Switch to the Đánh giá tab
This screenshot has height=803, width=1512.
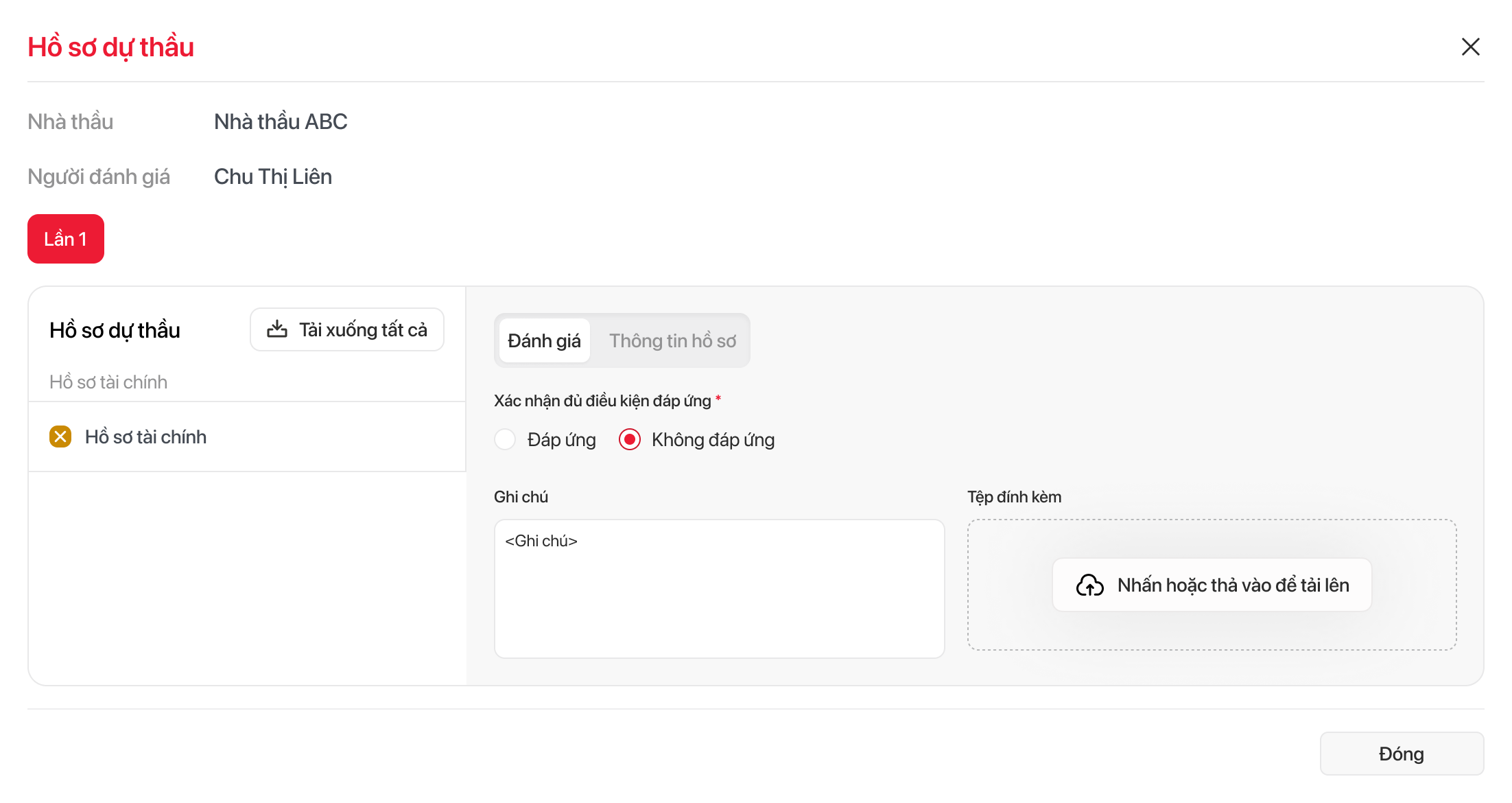click(544, 340)
